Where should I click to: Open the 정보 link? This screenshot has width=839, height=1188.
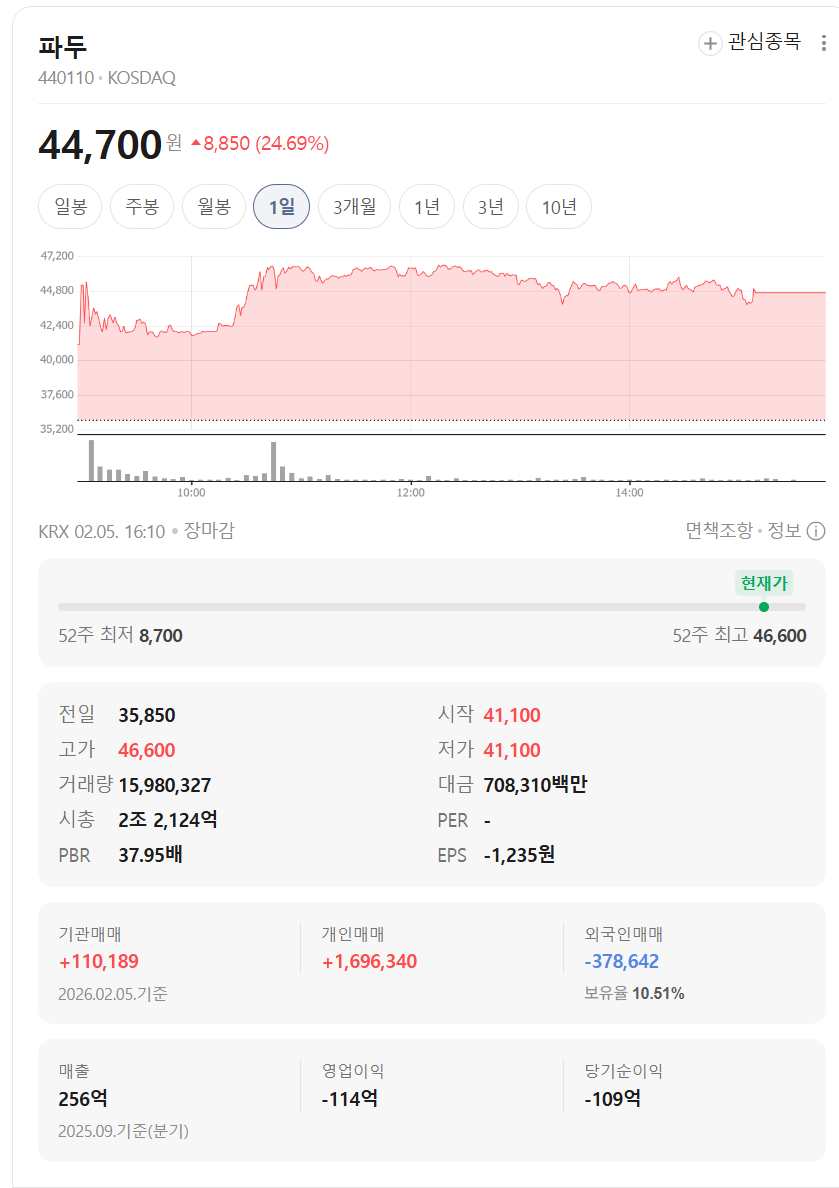coord(784,530)
